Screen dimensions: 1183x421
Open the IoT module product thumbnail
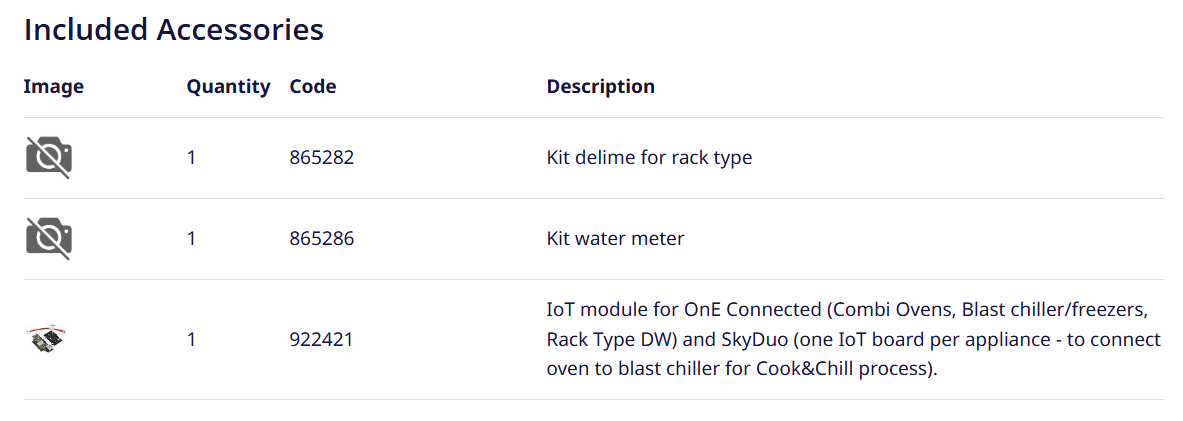point(49,339)
